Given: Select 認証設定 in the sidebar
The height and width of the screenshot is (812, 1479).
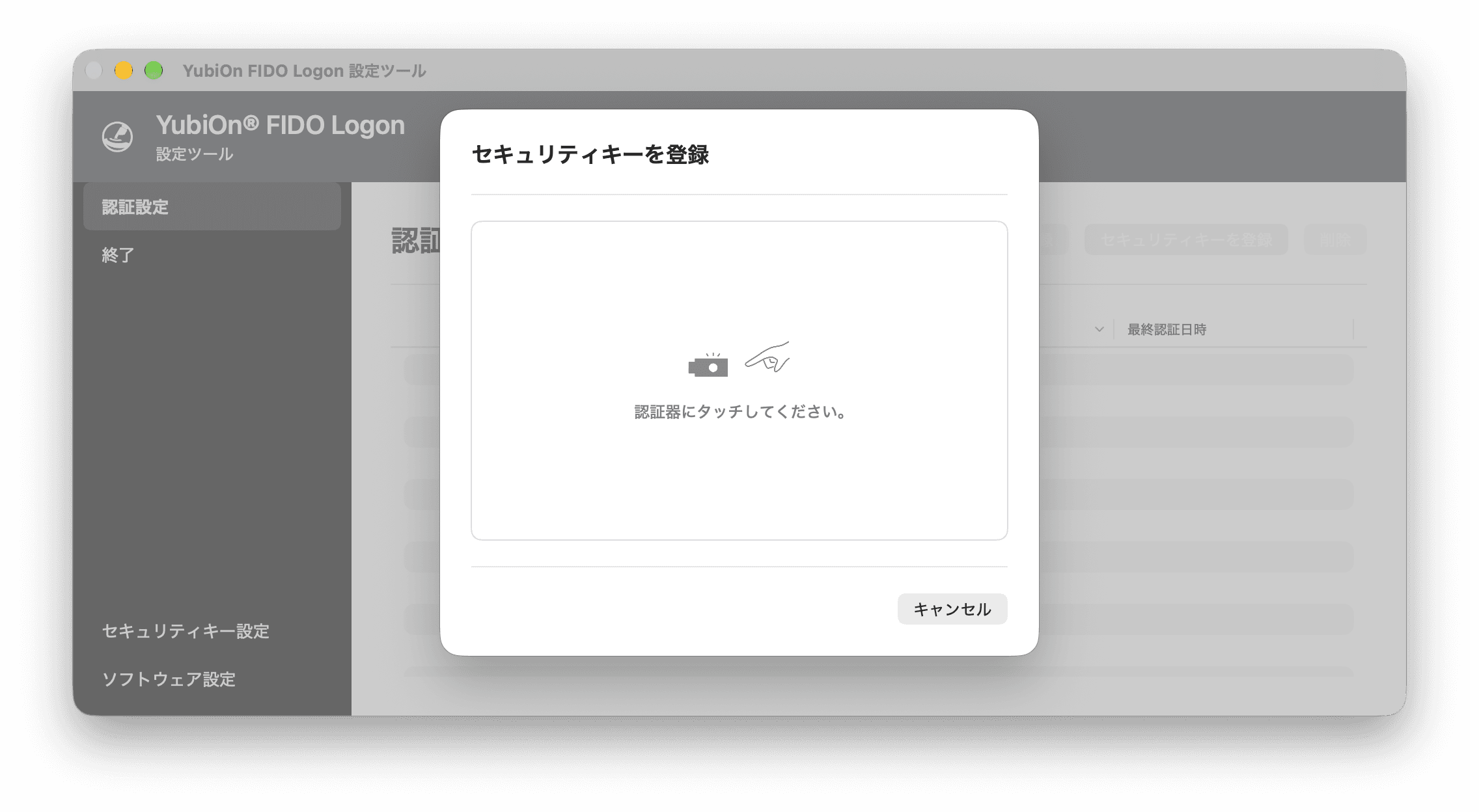Looking at the screenshot, I should pyautogui.click(x=212, y=207).
